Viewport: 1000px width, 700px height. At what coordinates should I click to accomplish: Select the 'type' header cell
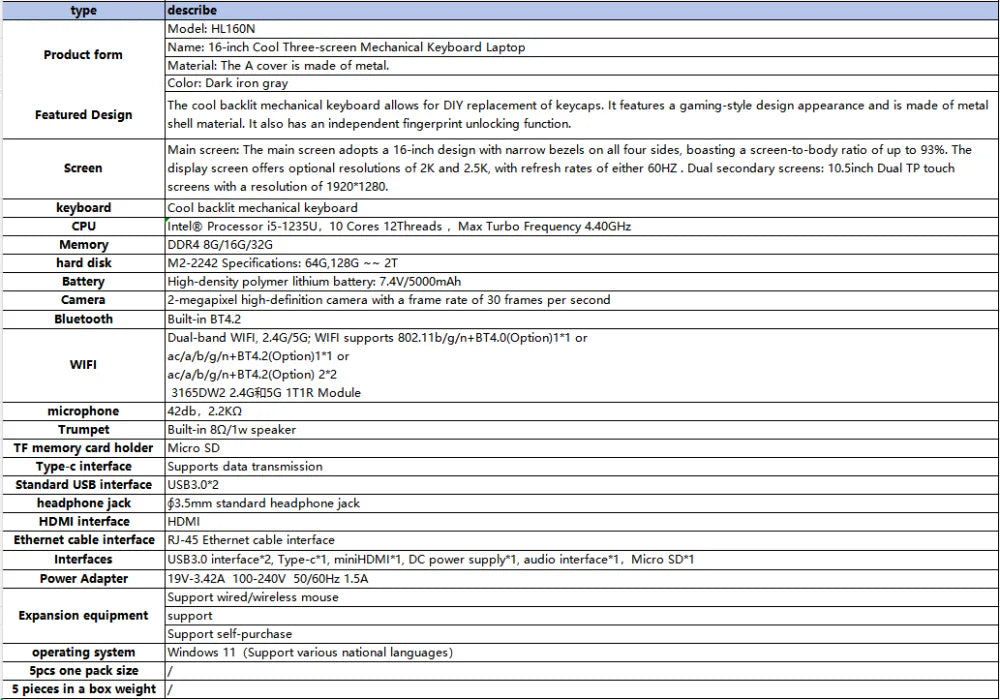coord(84,10)
